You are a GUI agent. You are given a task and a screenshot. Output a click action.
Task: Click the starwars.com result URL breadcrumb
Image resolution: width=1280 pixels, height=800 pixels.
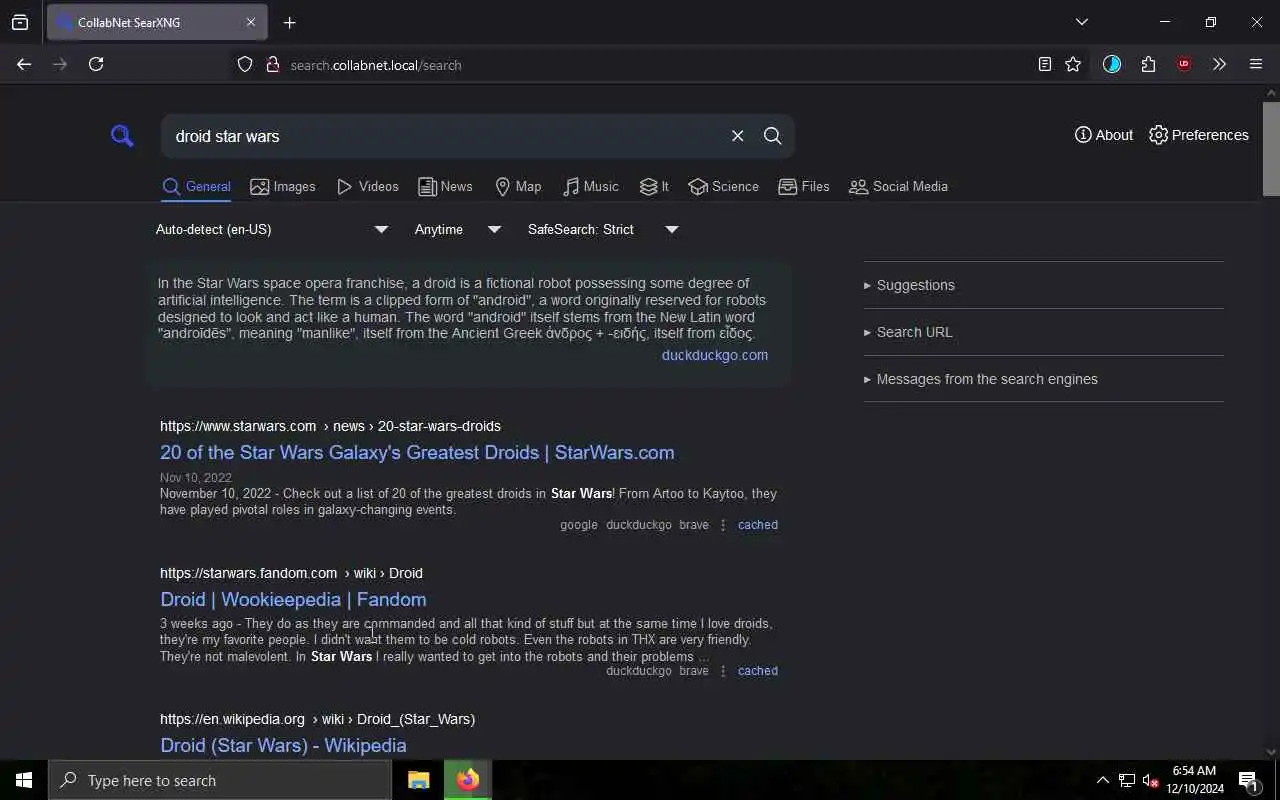(330, 426)
